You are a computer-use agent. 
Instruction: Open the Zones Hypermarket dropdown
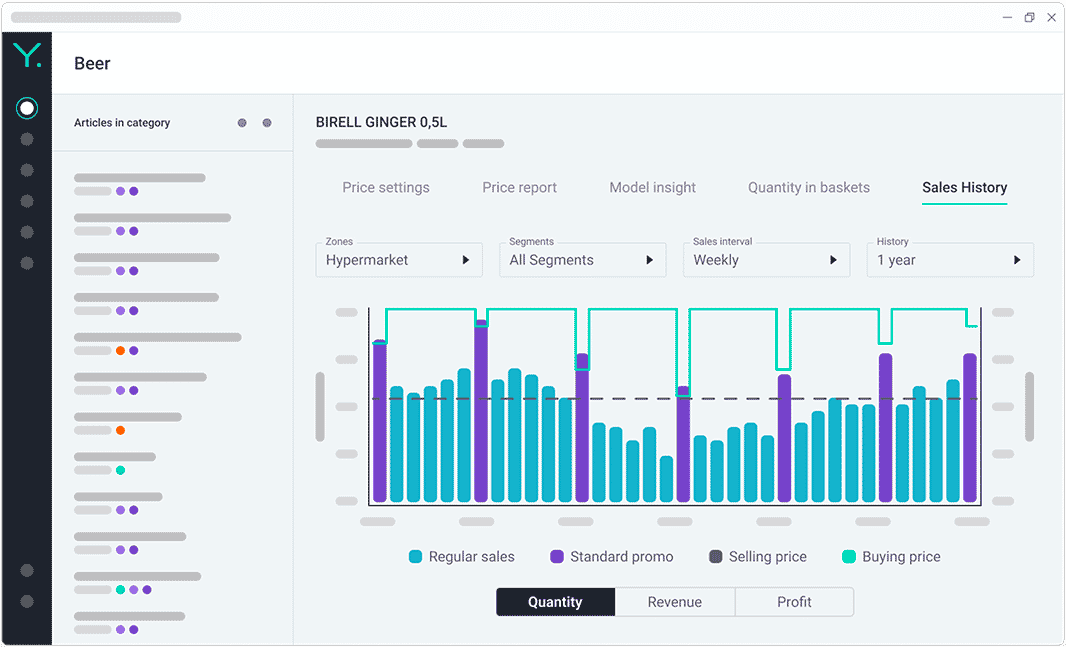[399, 260]
